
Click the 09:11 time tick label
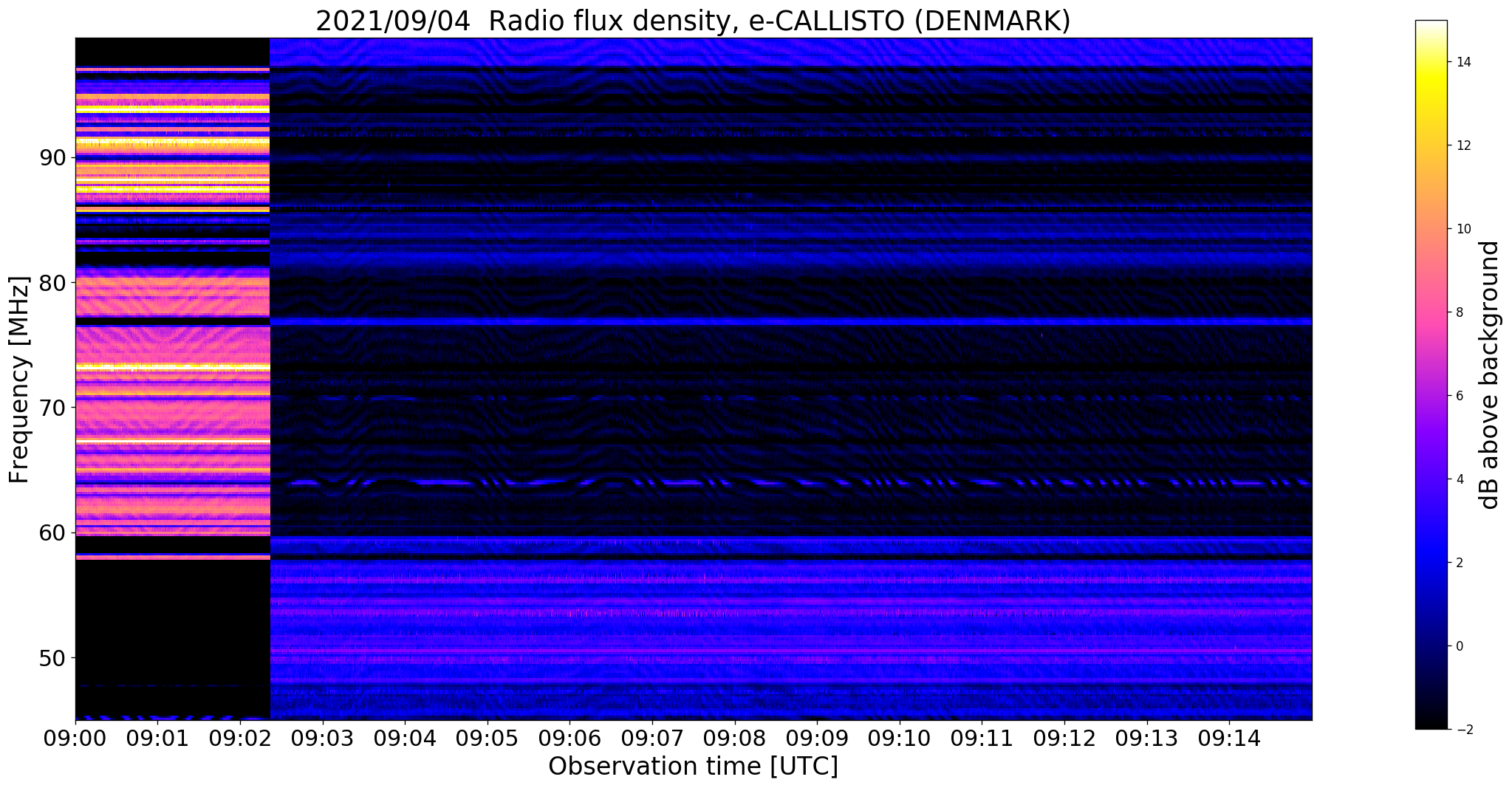point(982,738)
